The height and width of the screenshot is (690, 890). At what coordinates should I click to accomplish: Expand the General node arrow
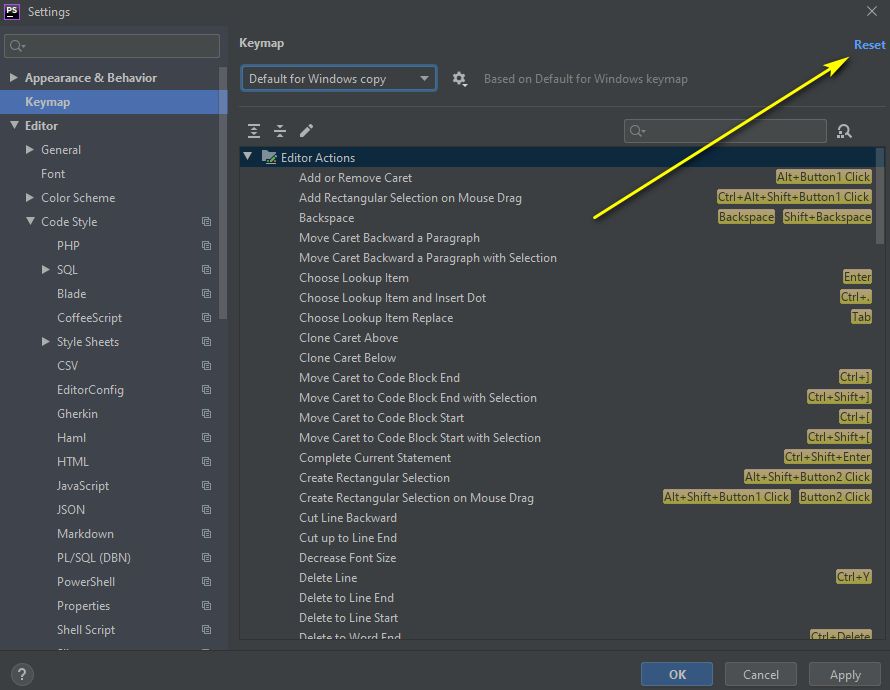coord(30,149)
